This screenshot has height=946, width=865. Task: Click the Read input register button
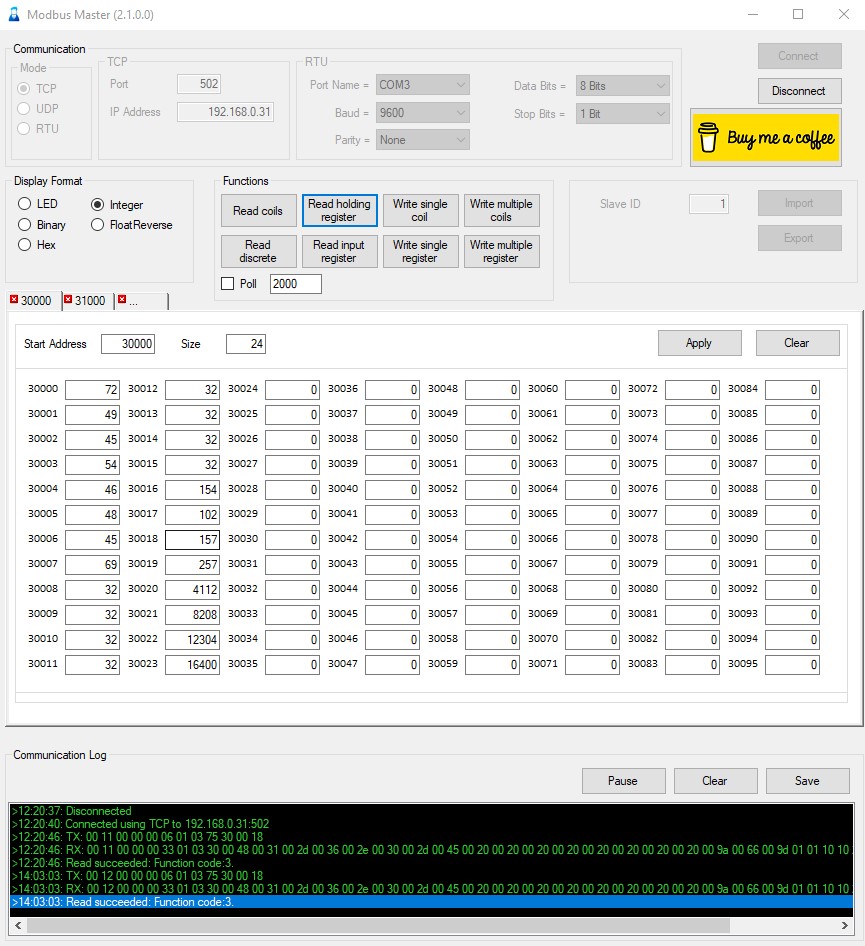[339, 251]
